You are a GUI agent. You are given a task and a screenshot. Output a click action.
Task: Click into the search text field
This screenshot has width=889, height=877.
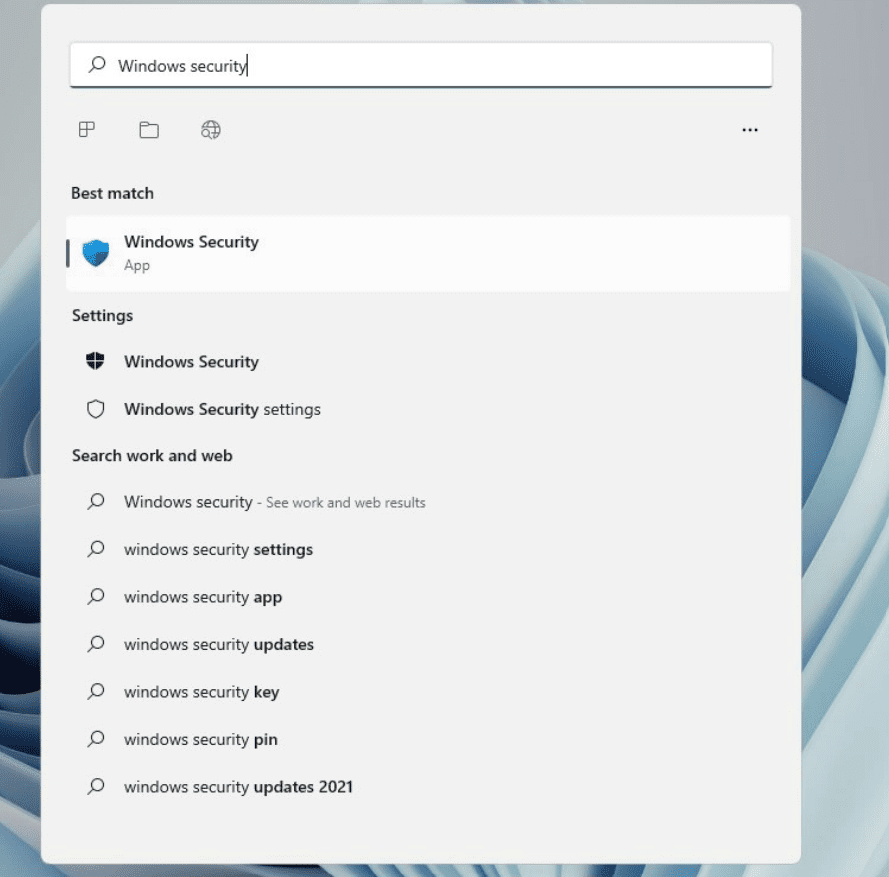click(x=421, y=65)
